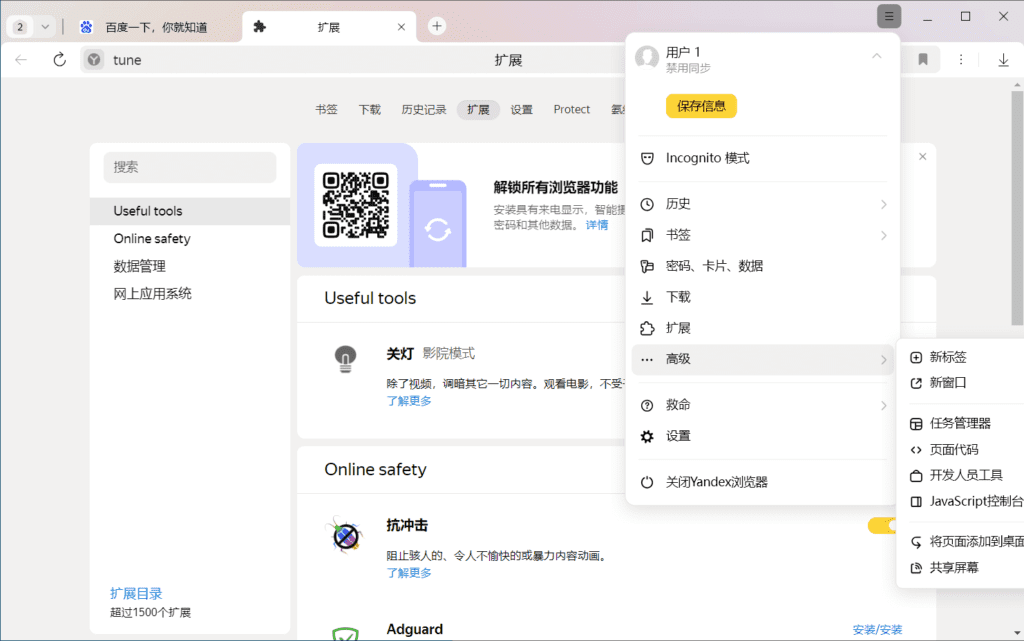Dismiss the banner with its close X
The image size is (1024, 641).
coord(922,157)
